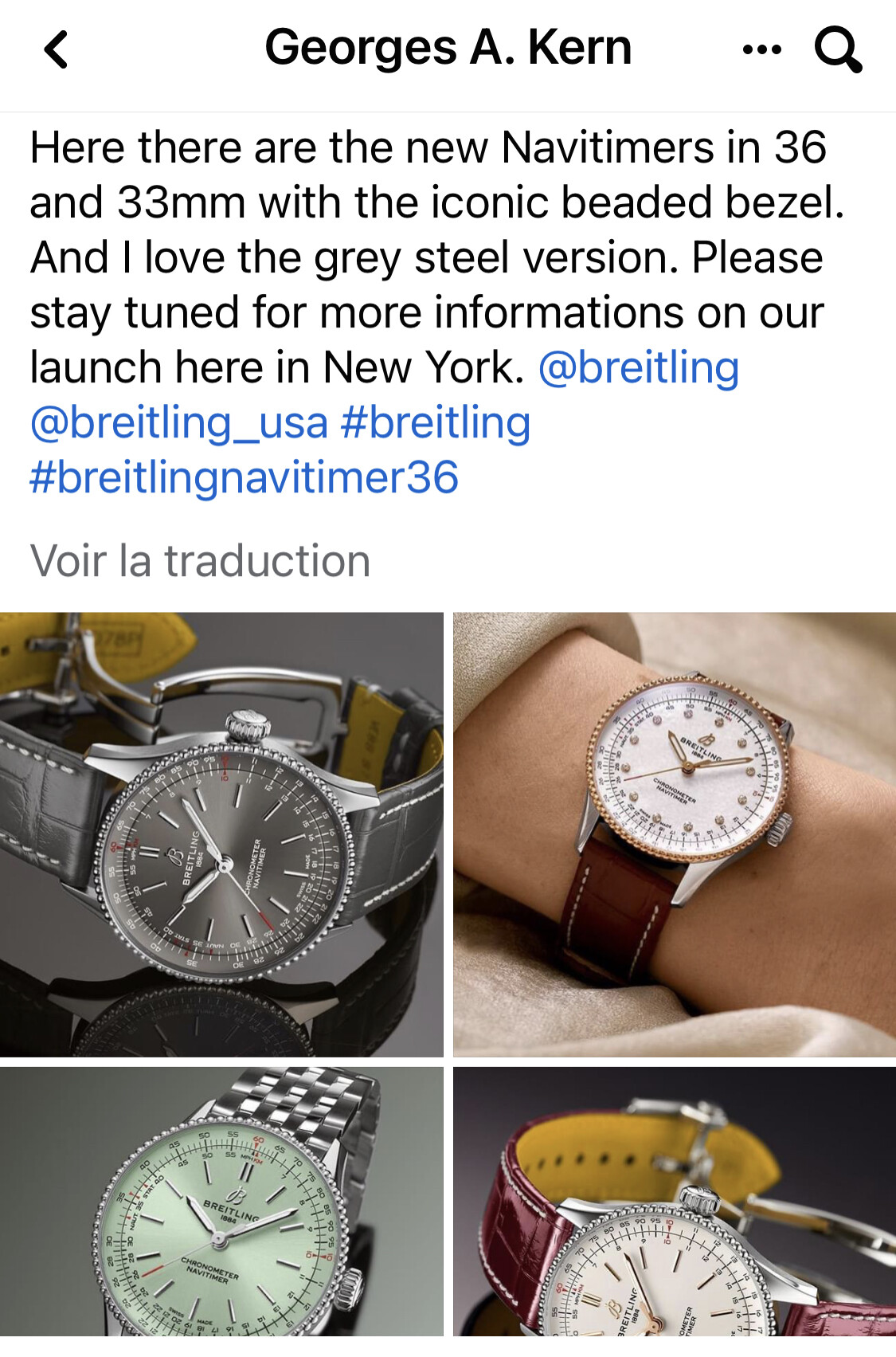Tap the #breitlingnavitimer36 hashtag
This screenshot has height=1357, width=896.
(244, 477)
